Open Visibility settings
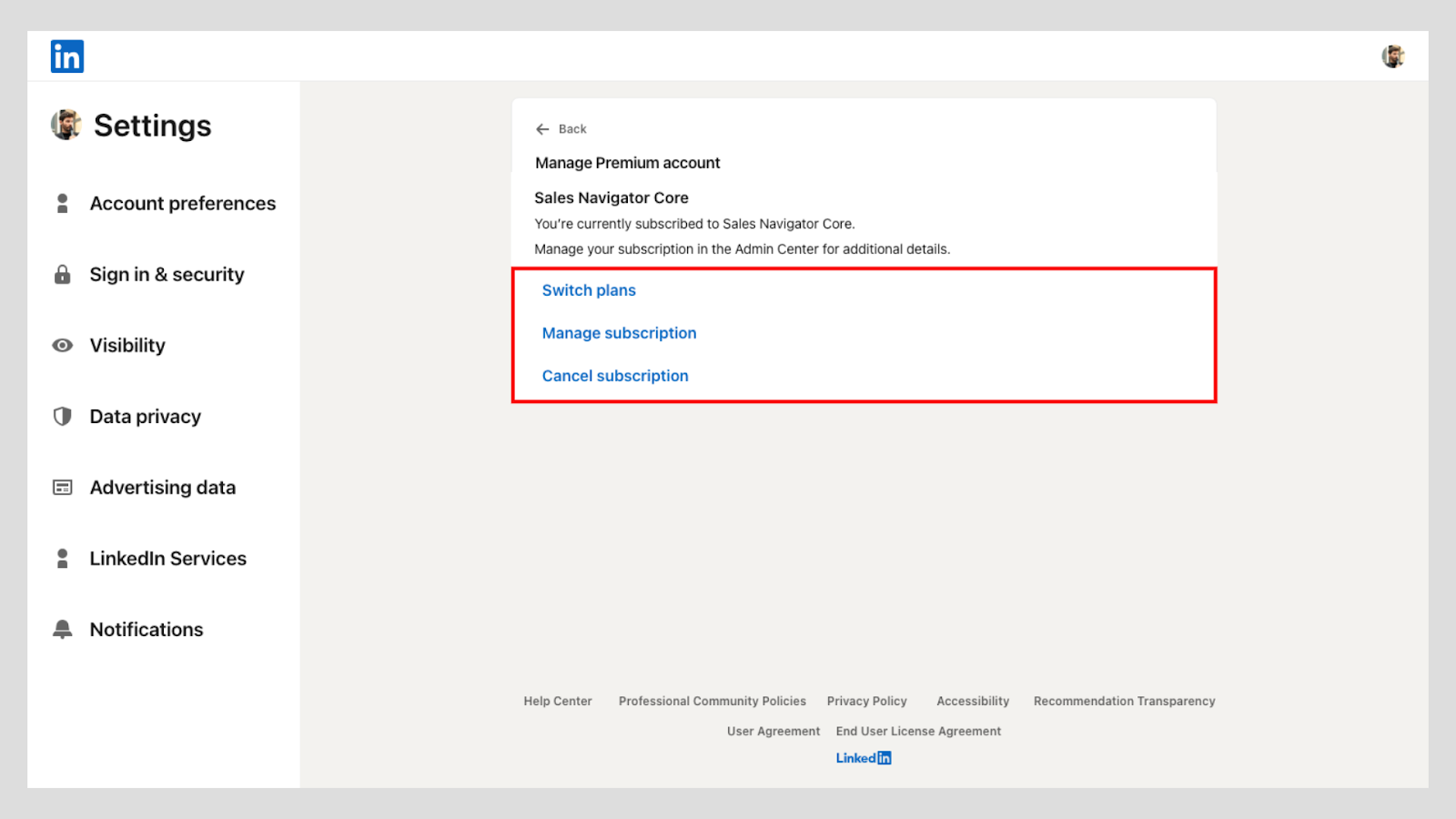 [x=127, y=345]
